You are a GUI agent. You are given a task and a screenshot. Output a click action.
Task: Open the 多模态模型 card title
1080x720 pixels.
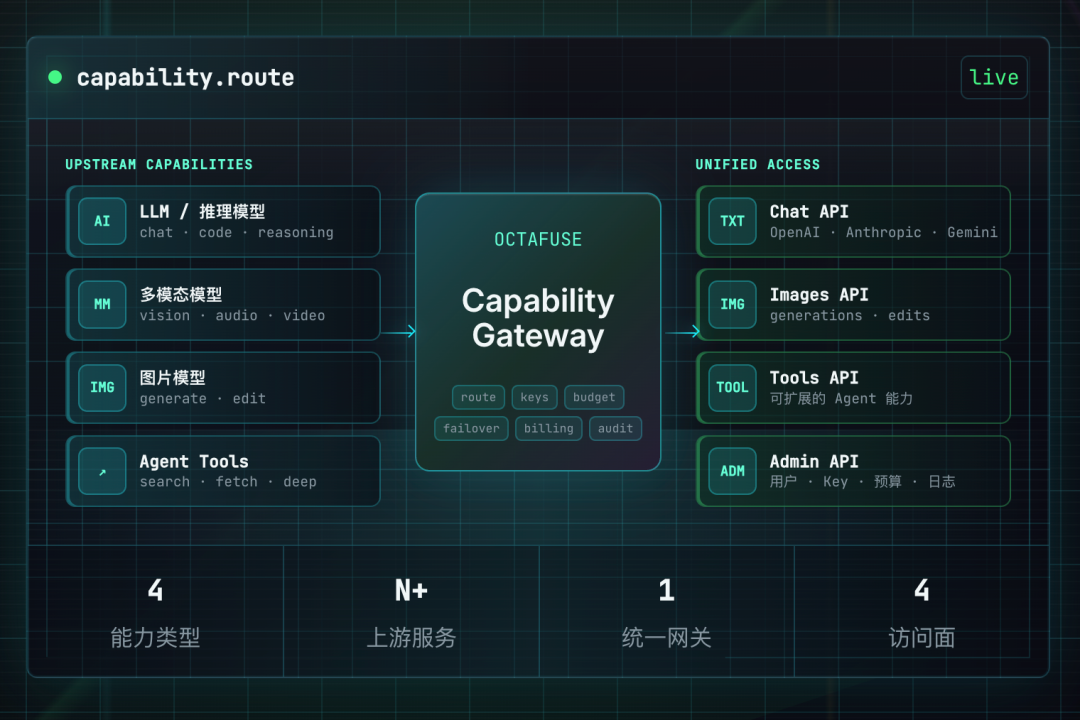pyautogui.click(x=181, y=295)
